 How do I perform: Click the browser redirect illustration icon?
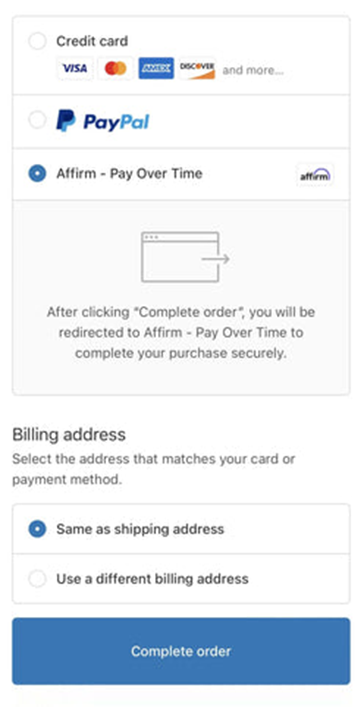(185, 257)
